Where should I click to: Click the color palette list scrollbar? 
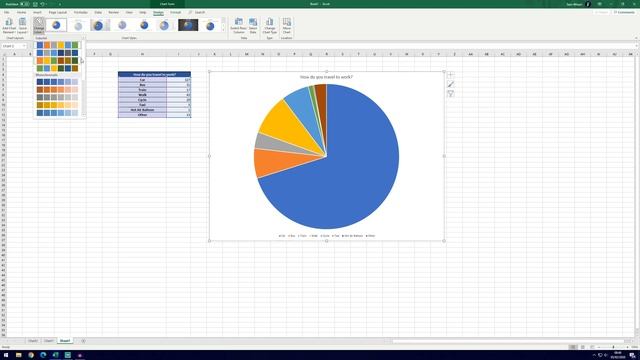(84, 77)
